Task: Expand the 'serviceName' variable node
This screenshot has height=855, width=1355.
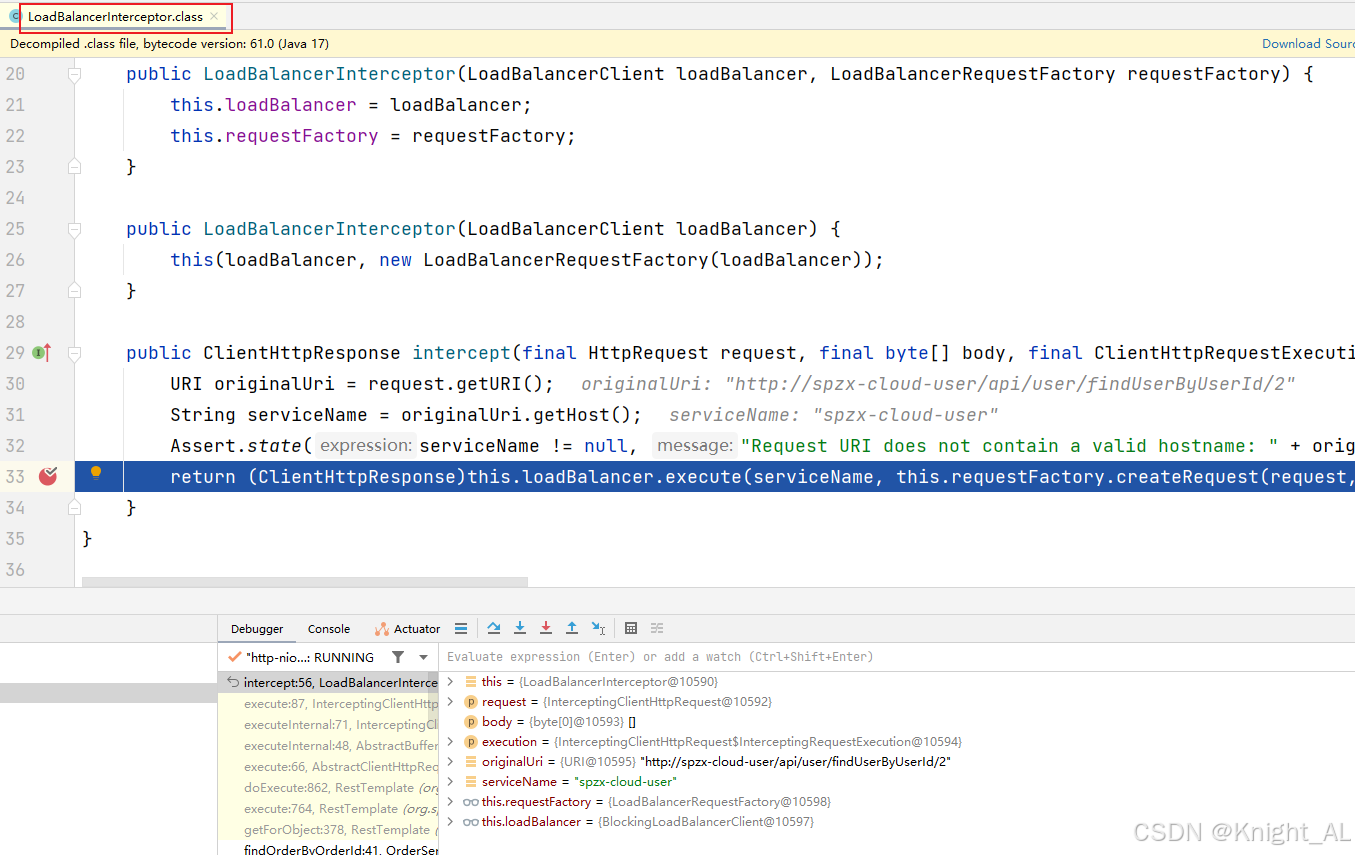Action: pos(451,781)
